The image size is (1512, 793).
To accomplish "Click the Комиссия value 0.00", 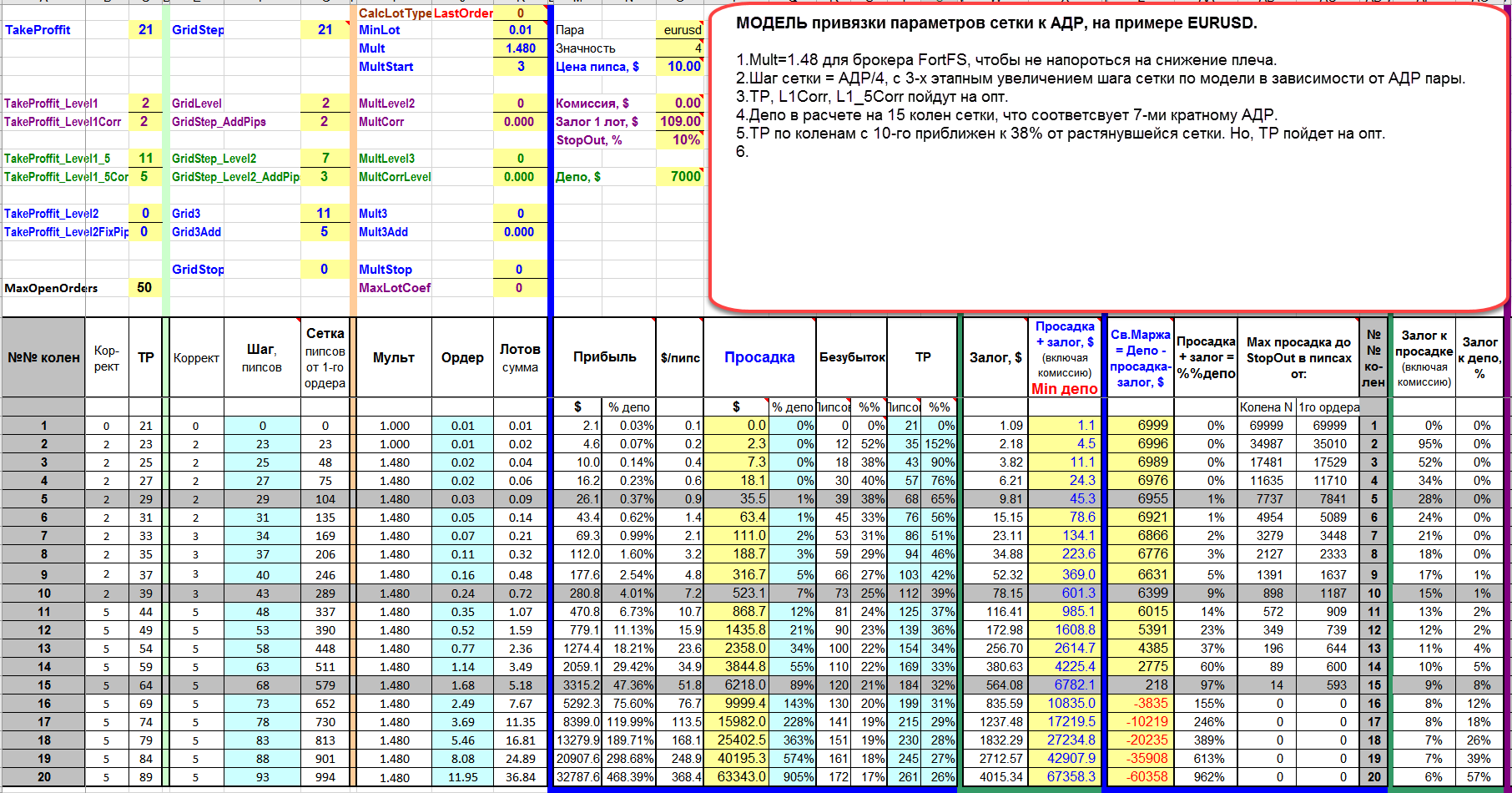I will click(680, 104).
